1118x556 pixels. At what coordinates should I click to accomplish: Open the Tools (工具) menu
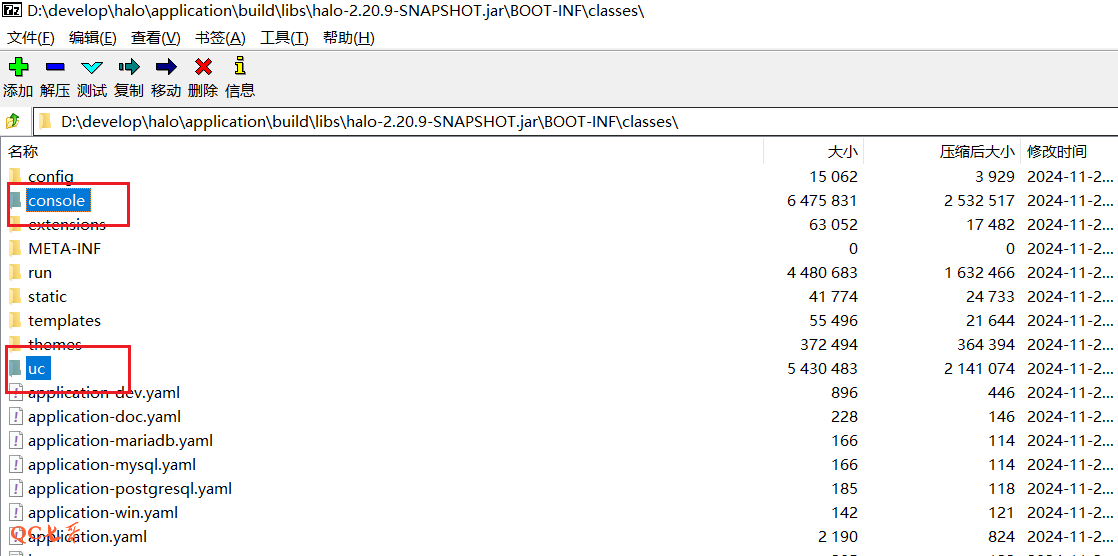pos(284,38)
